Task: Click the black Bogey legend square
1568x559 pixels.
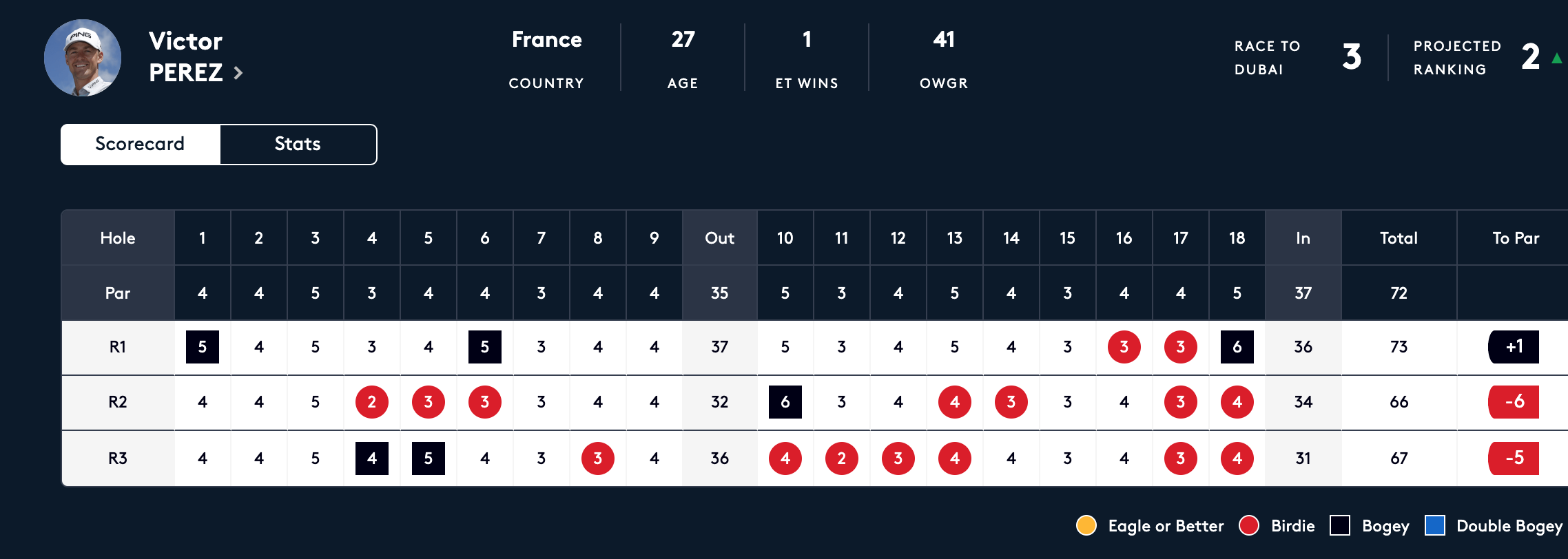Action: pos(1340,525)
